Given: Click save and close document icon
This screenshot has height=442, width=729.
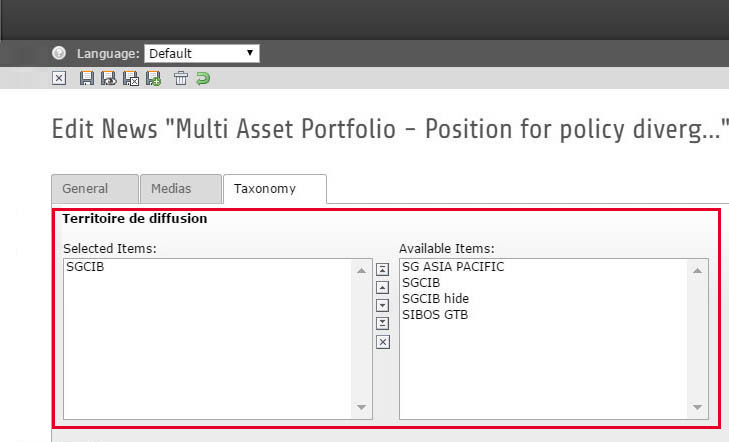Looking at the screenshot, I should point(131,78).
